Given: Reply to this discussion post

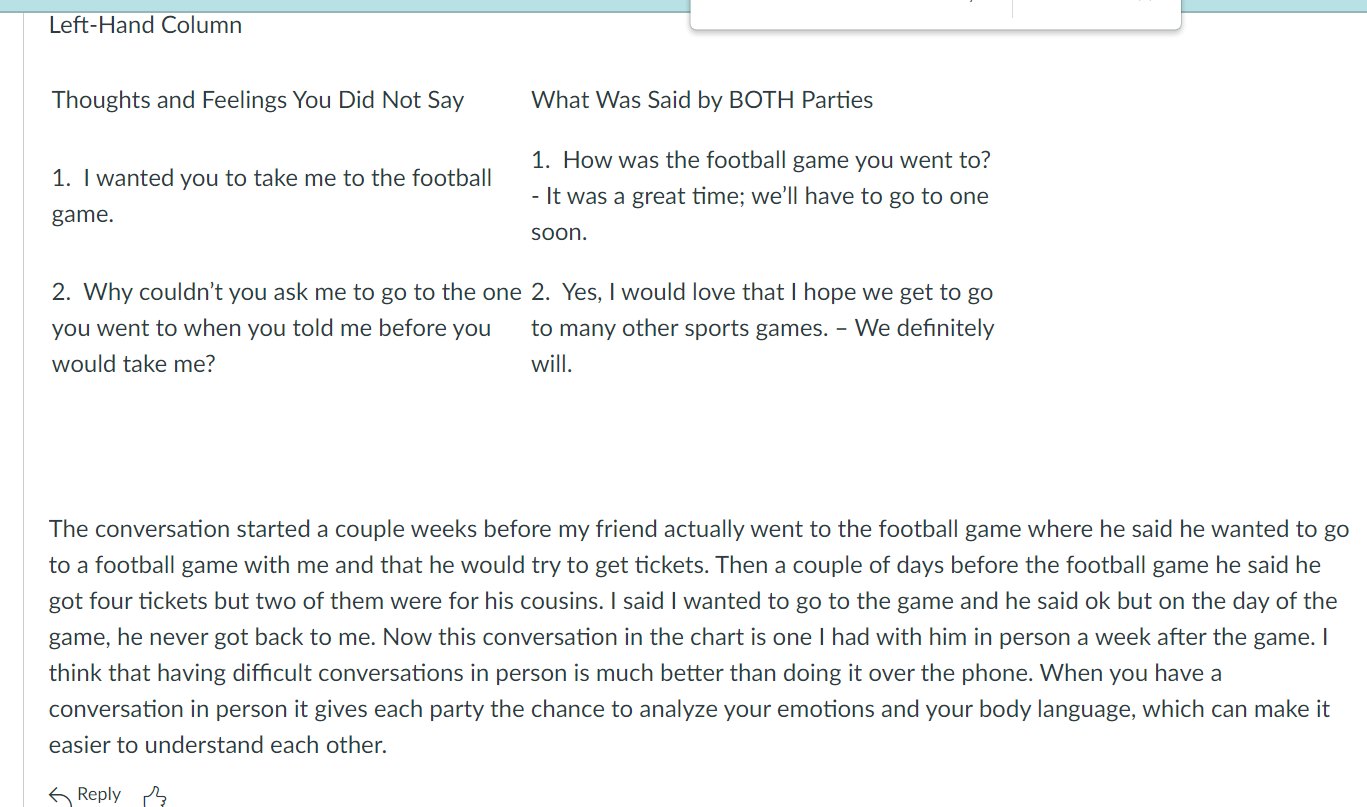Looking at the screenshot, I should (x=98, y=794).
